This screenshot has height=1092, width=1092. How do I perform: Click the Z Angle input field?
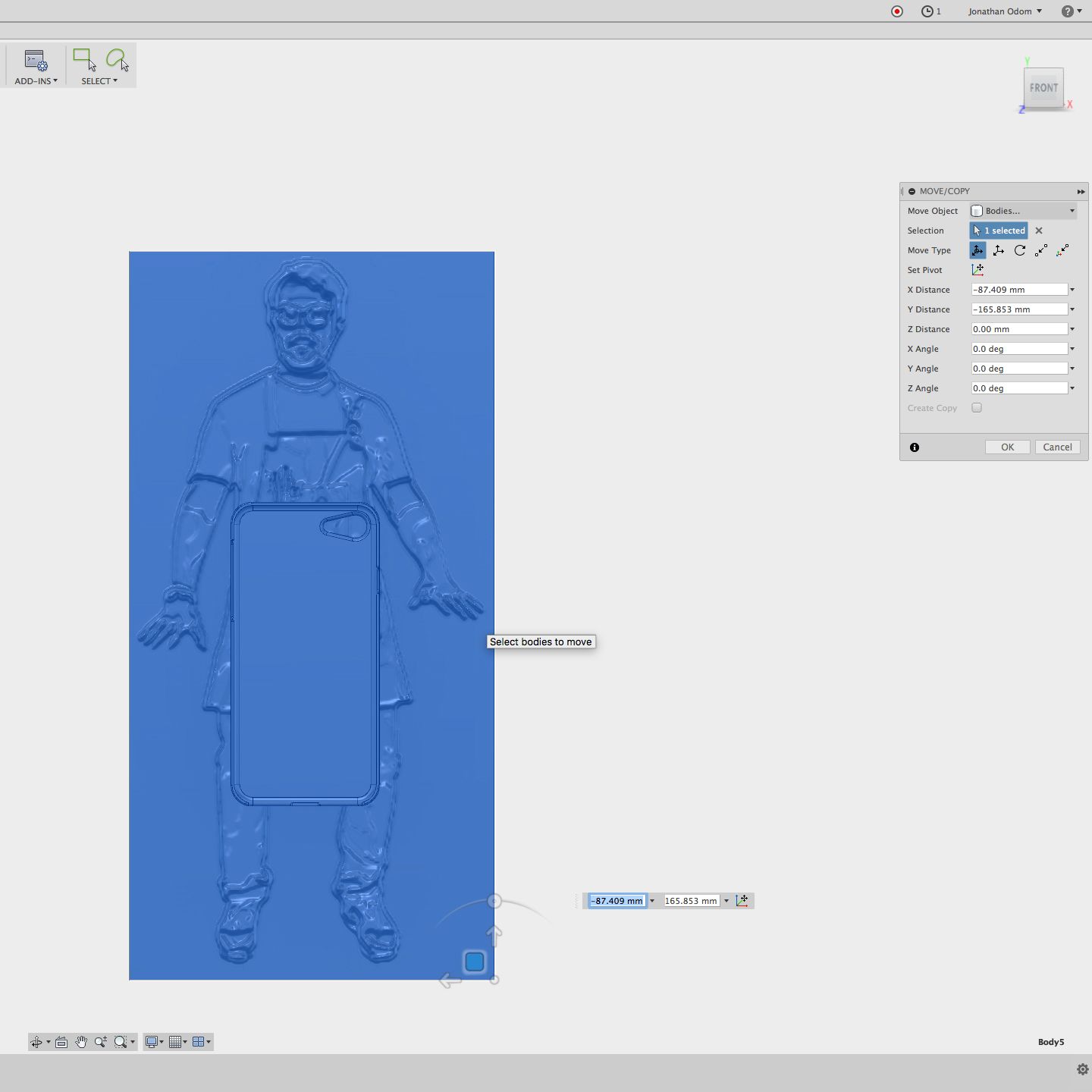pyautogui.click(x=1019, y=388)
